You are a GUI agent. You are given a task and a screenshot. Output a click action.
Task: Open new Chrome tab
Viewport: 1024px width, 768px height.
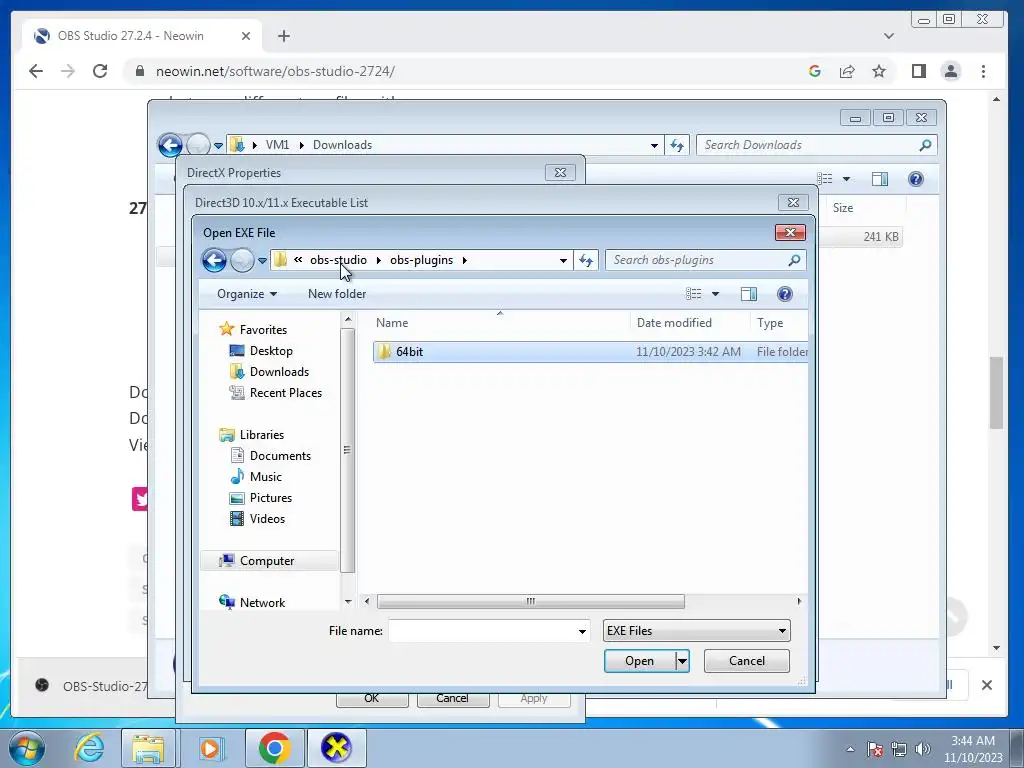[x=283, y=36]
